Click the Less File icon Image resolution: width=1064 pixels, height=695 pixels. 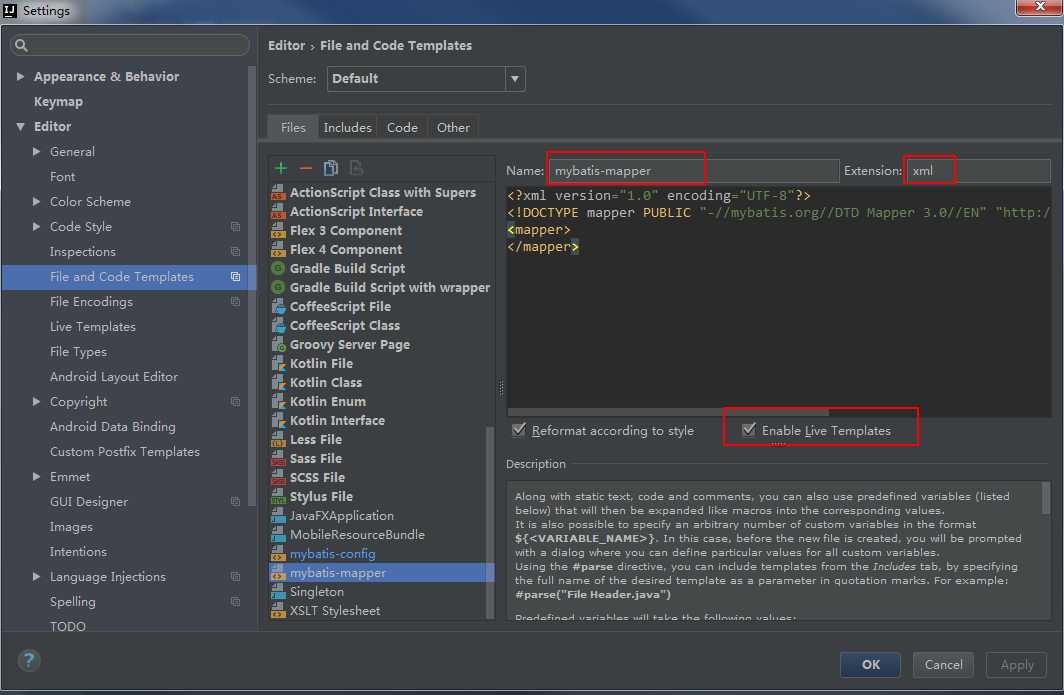tap(278, 440)
